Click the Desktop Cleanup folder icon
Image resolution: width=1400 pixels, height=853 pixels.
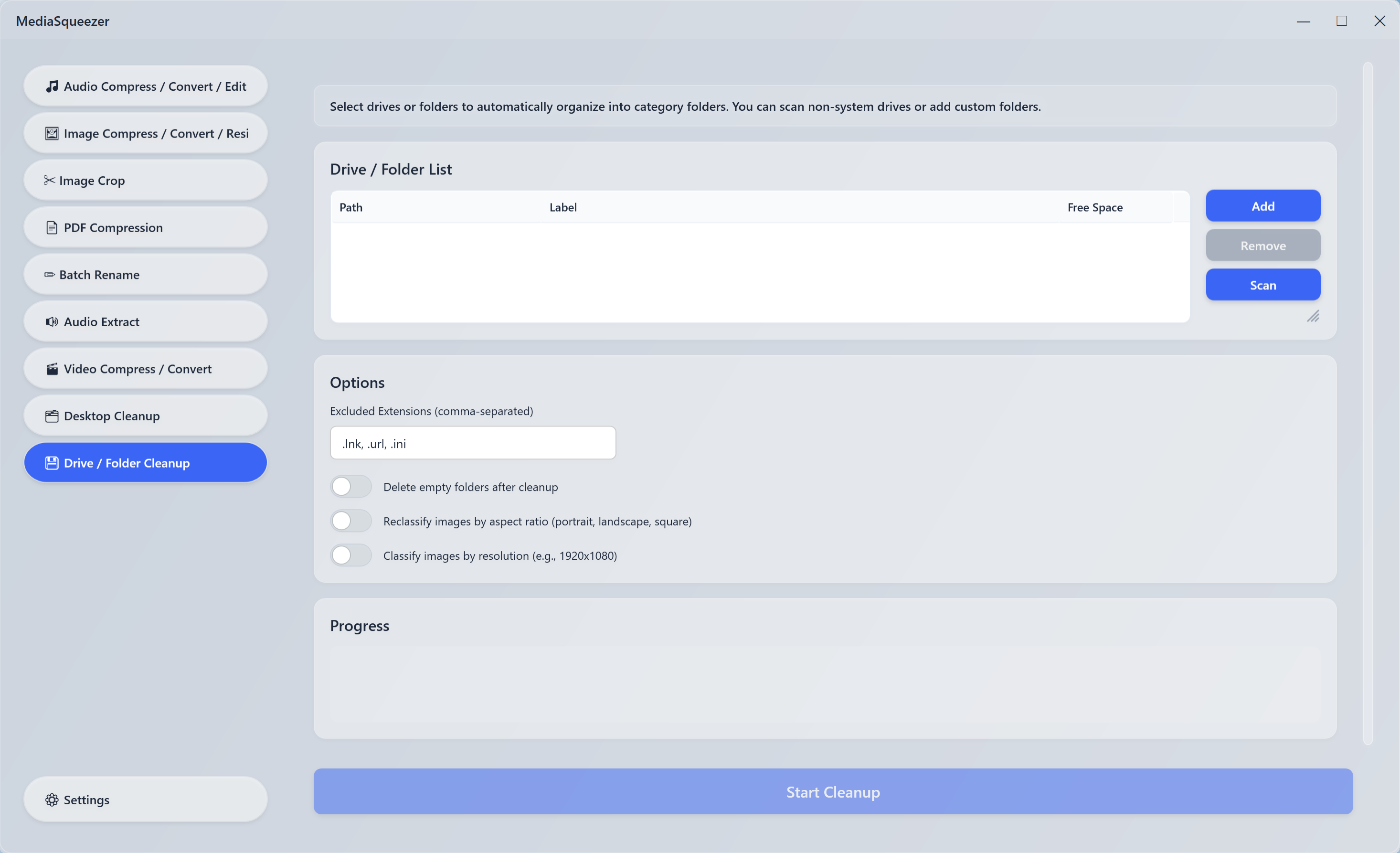tap(52, 416)
